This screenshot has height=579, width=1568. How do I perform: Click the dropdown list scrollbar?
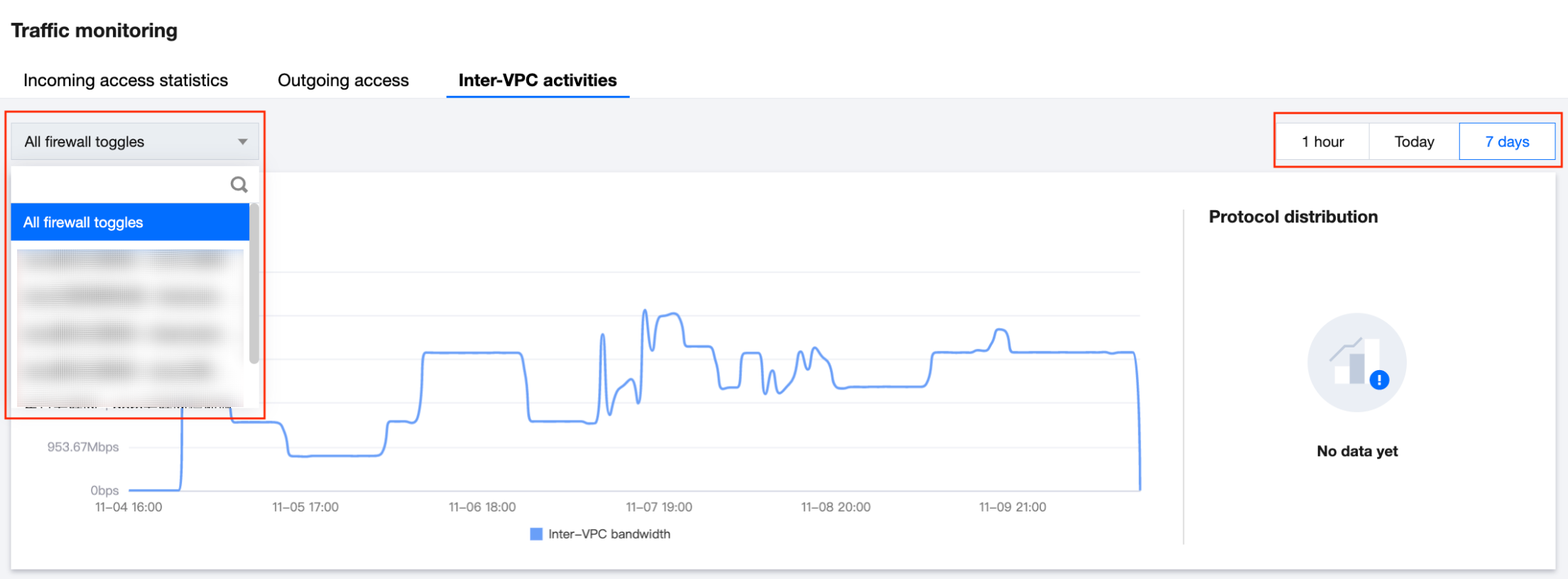pyautogui.click(x=254, y=284)
